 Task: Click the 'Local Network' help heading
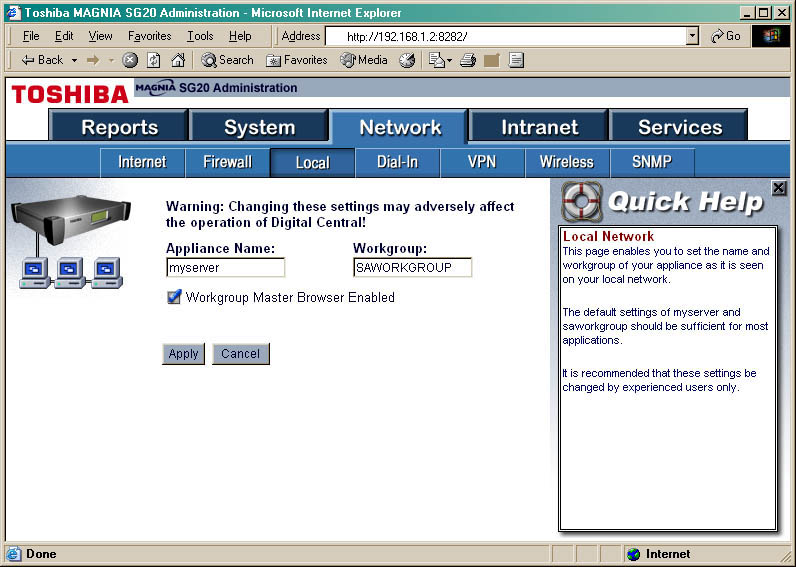pos(608,236)
